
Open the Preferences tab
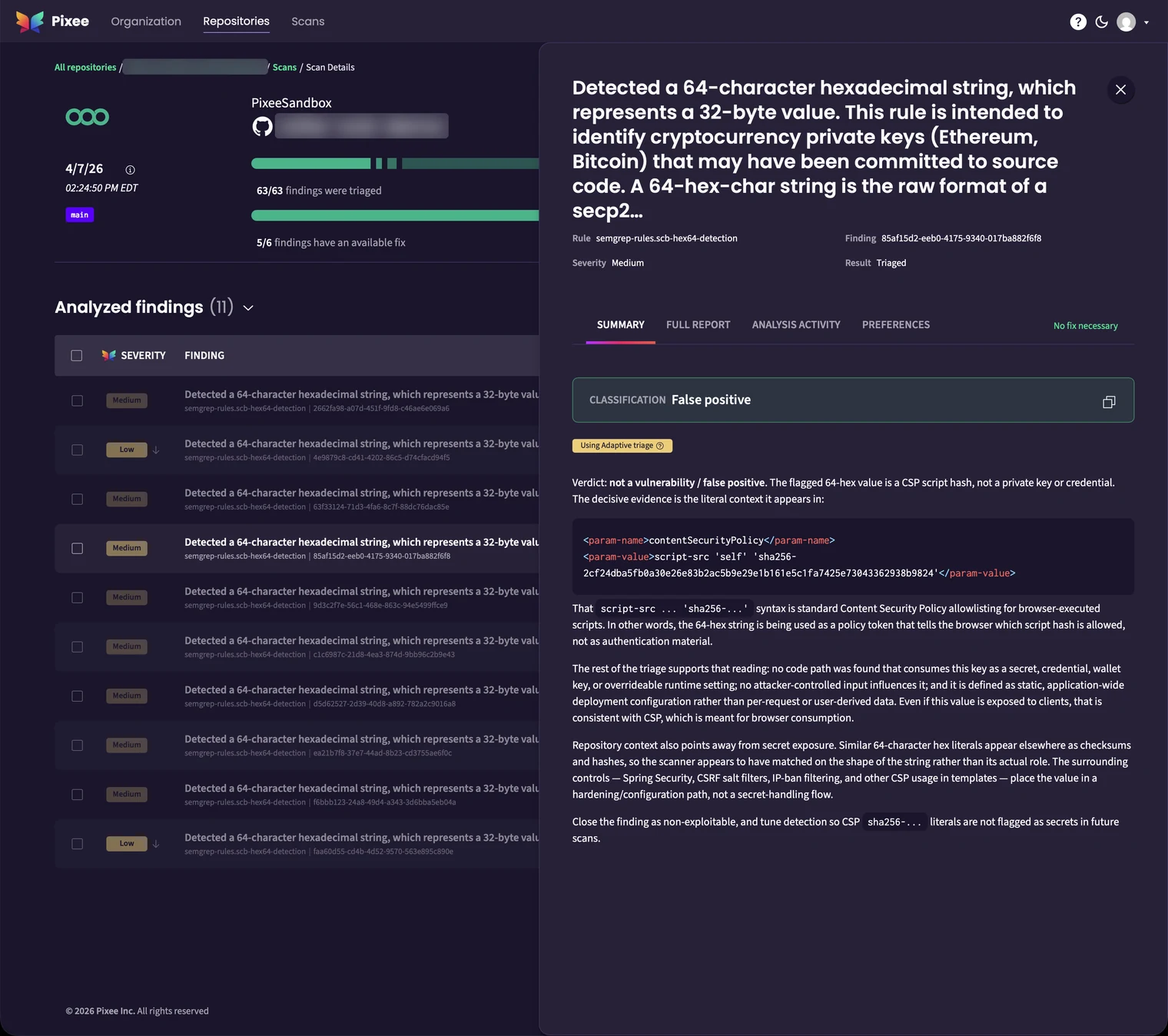tap(896, 325)
